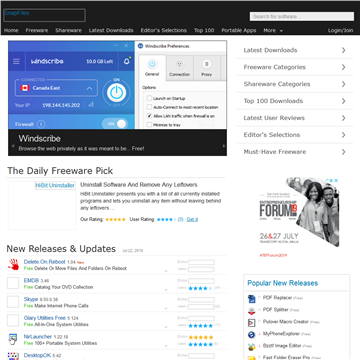Image resolution: width=360 pixels, height=360 pixels.
Task: Switch to the General preferences tab
Action: [152, 68]
